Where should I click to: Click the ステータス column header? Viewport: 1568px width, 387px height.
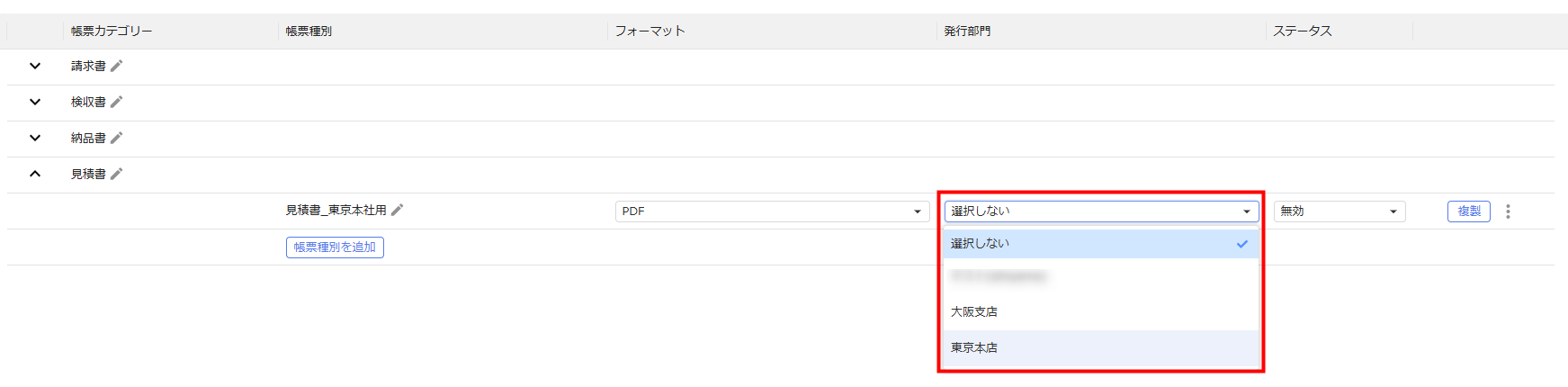pyautogui.click(x=1302, y=31)
